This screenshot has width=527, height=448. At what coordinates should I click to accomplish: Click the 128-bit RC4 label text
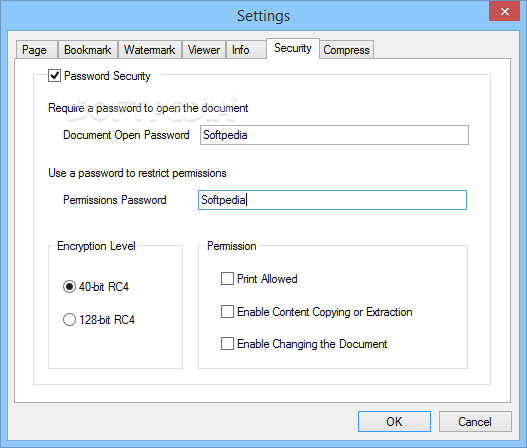pyautogui.click(x=107, y=320)
